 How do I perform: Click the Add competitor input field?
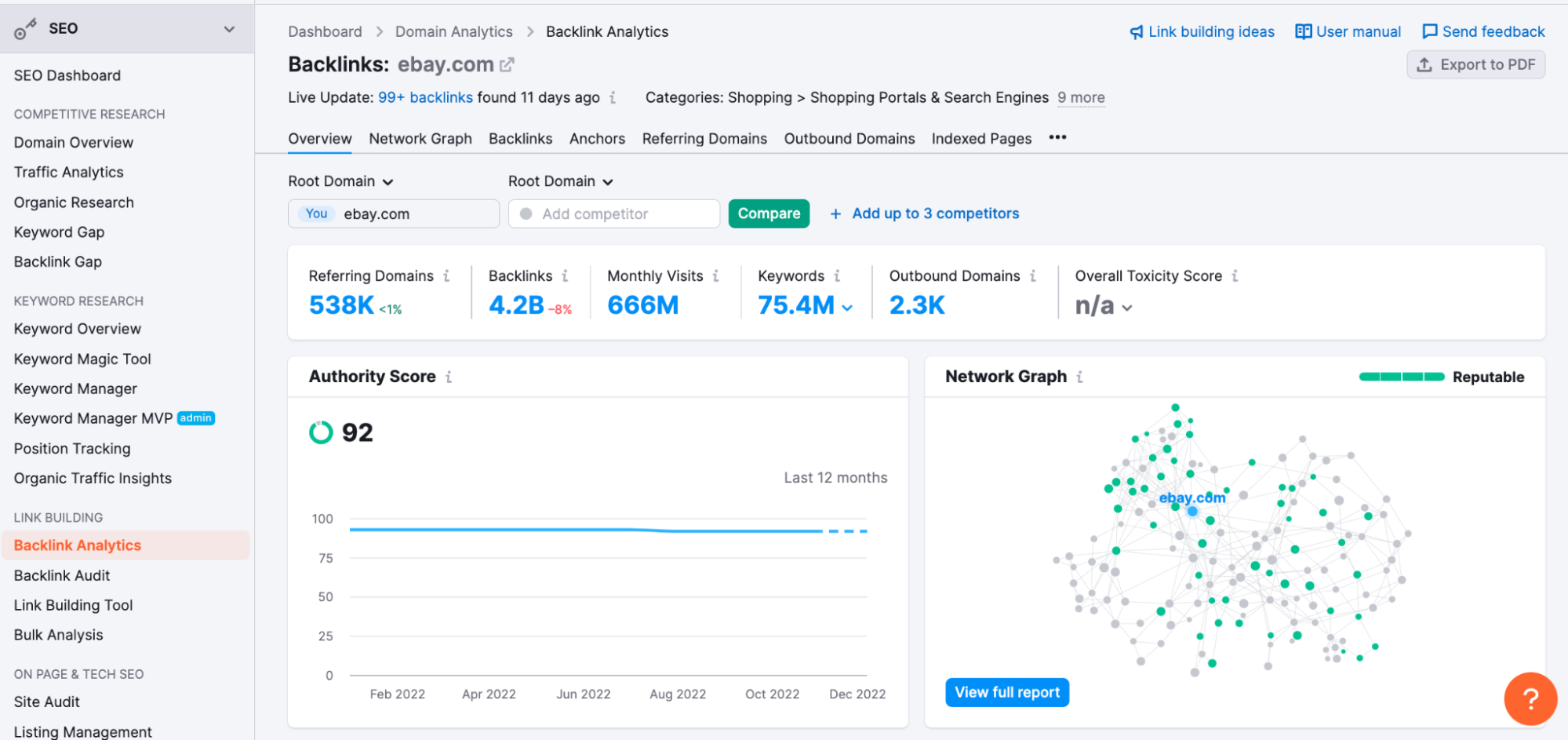pos(613,213)
